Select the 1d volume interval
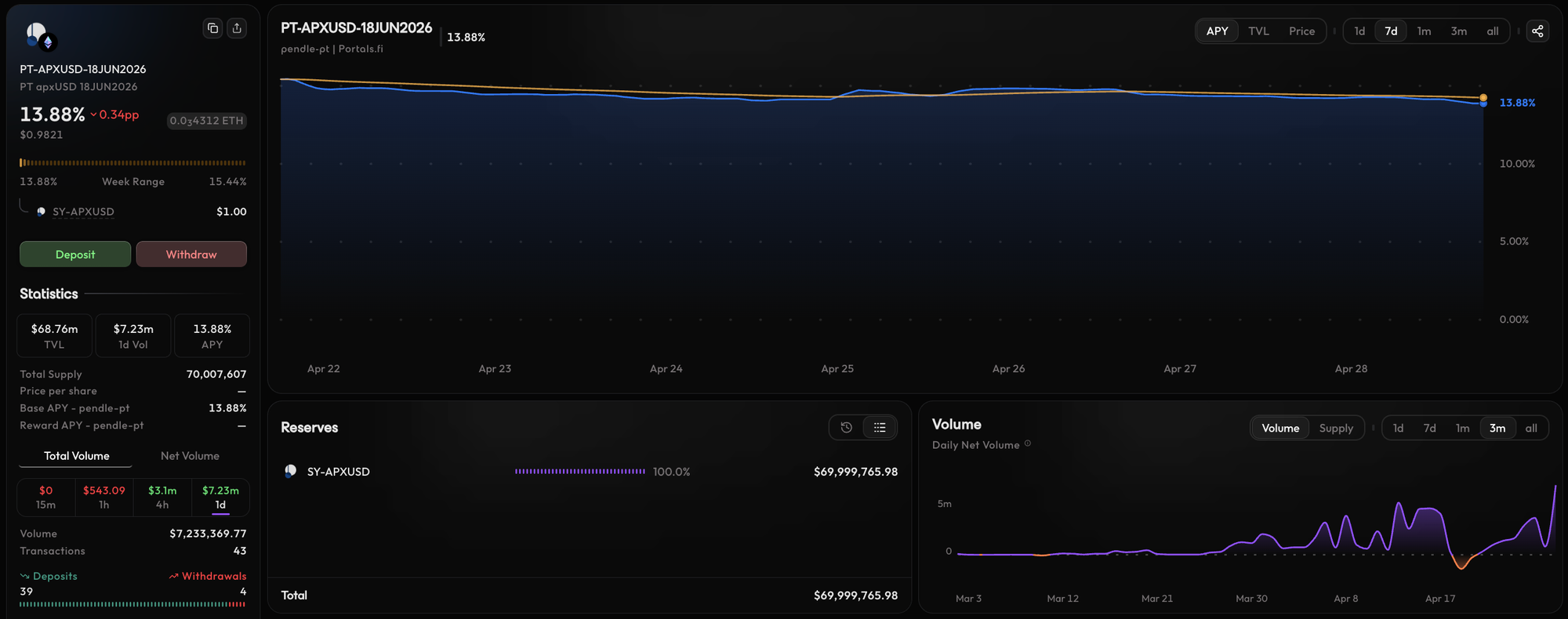This screenshot has width=1568, height=619. point(220,498)
